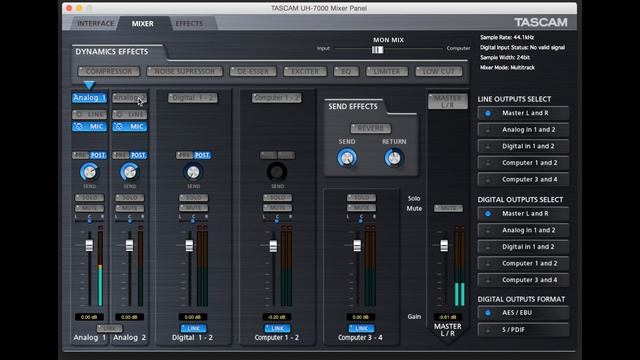Enable the NOISE SUPRESSOR effect
Screen dimensions: 640x360
[x=184, y=71]
